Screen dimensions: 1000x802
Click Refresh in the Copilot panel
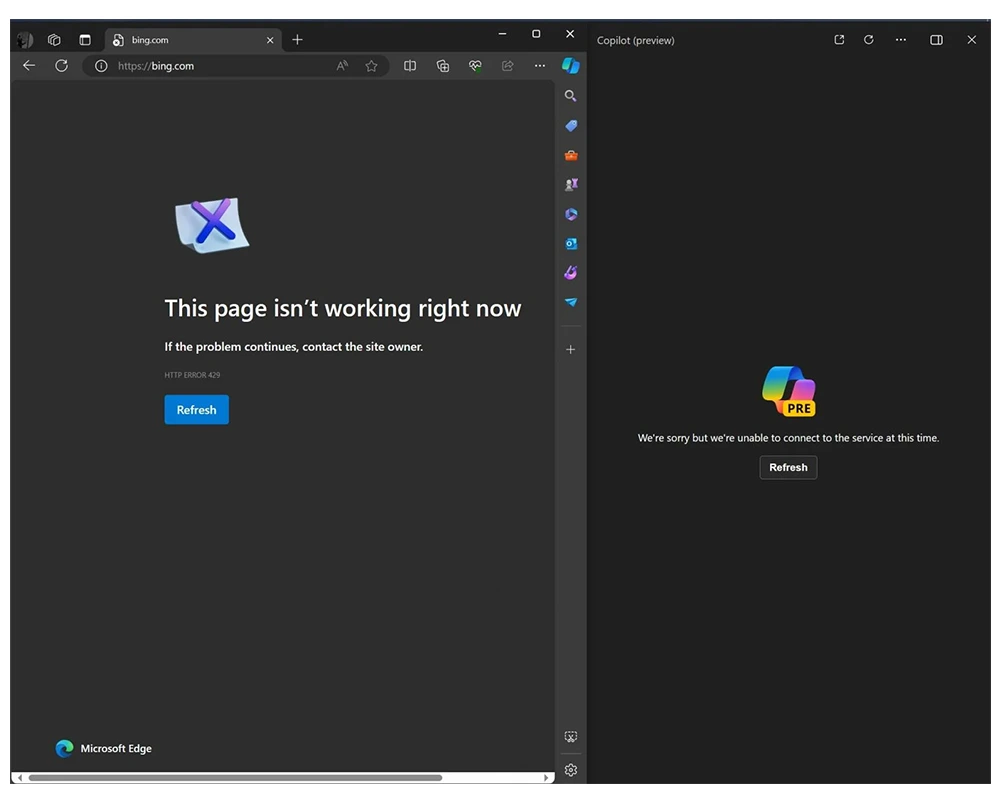pos(788,467)
